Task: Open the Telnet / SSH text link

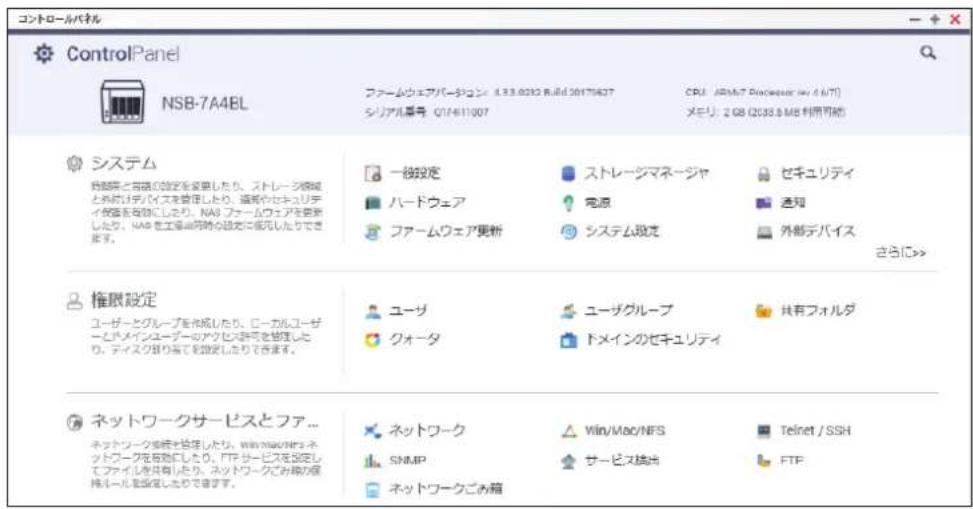Action: pyautogui.click(x=815, y=431)
